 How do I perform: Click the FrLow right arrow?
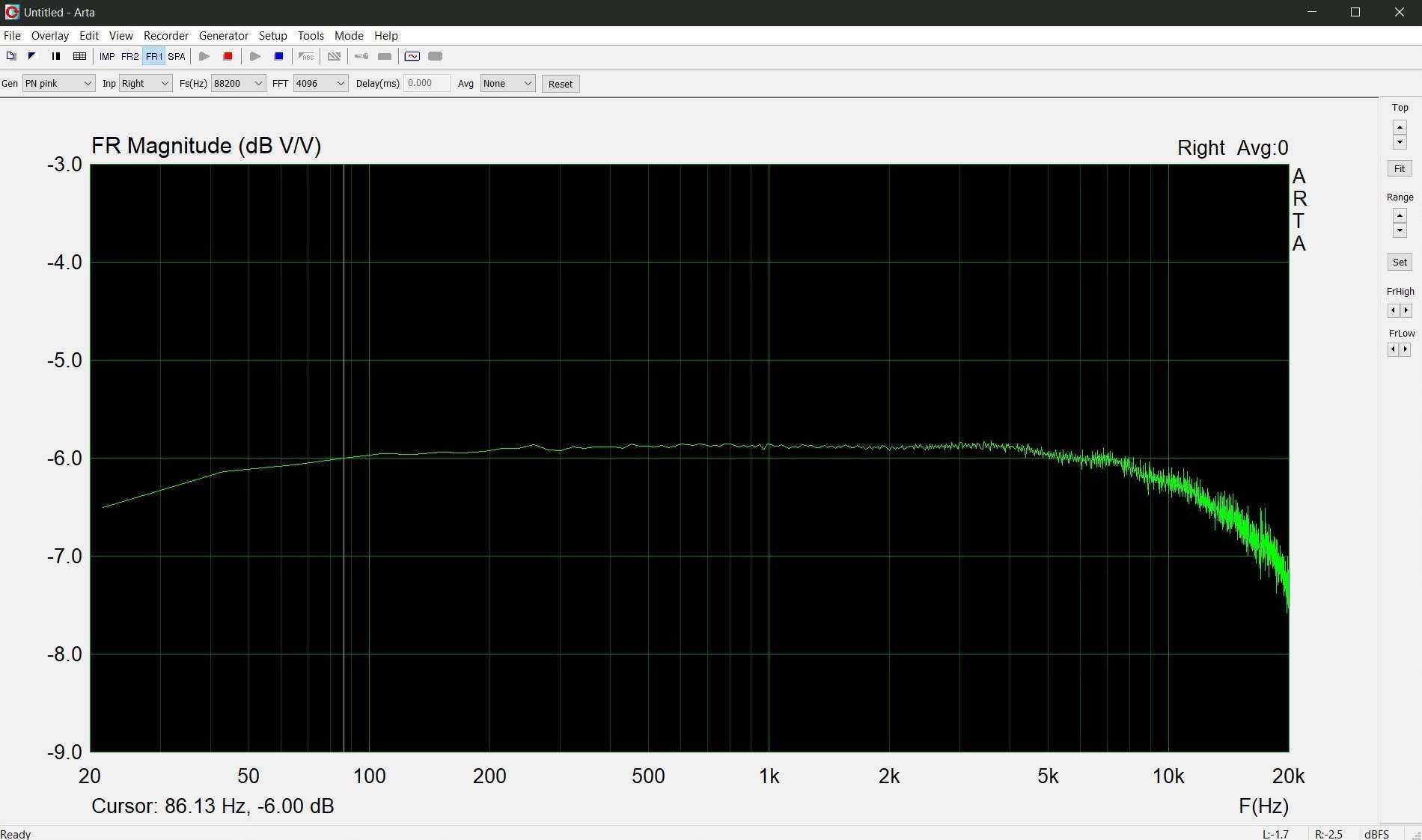pyautogui.click(x=1406, y=349)
